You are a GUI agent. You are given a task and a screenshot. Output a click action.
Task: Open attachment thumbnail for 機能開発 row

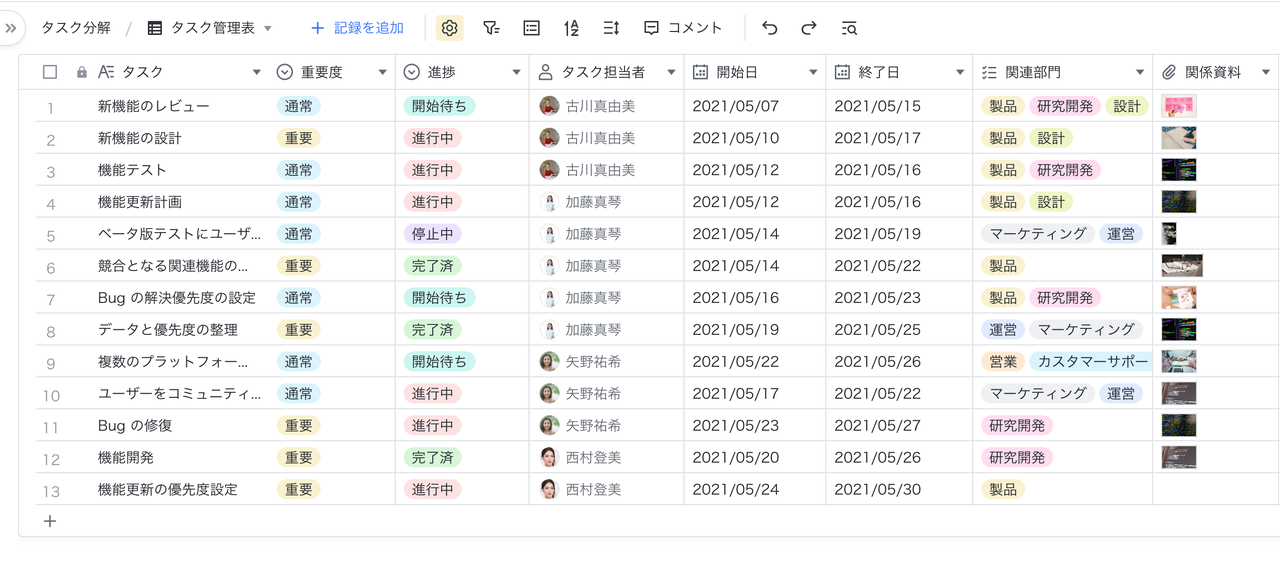1179,458
